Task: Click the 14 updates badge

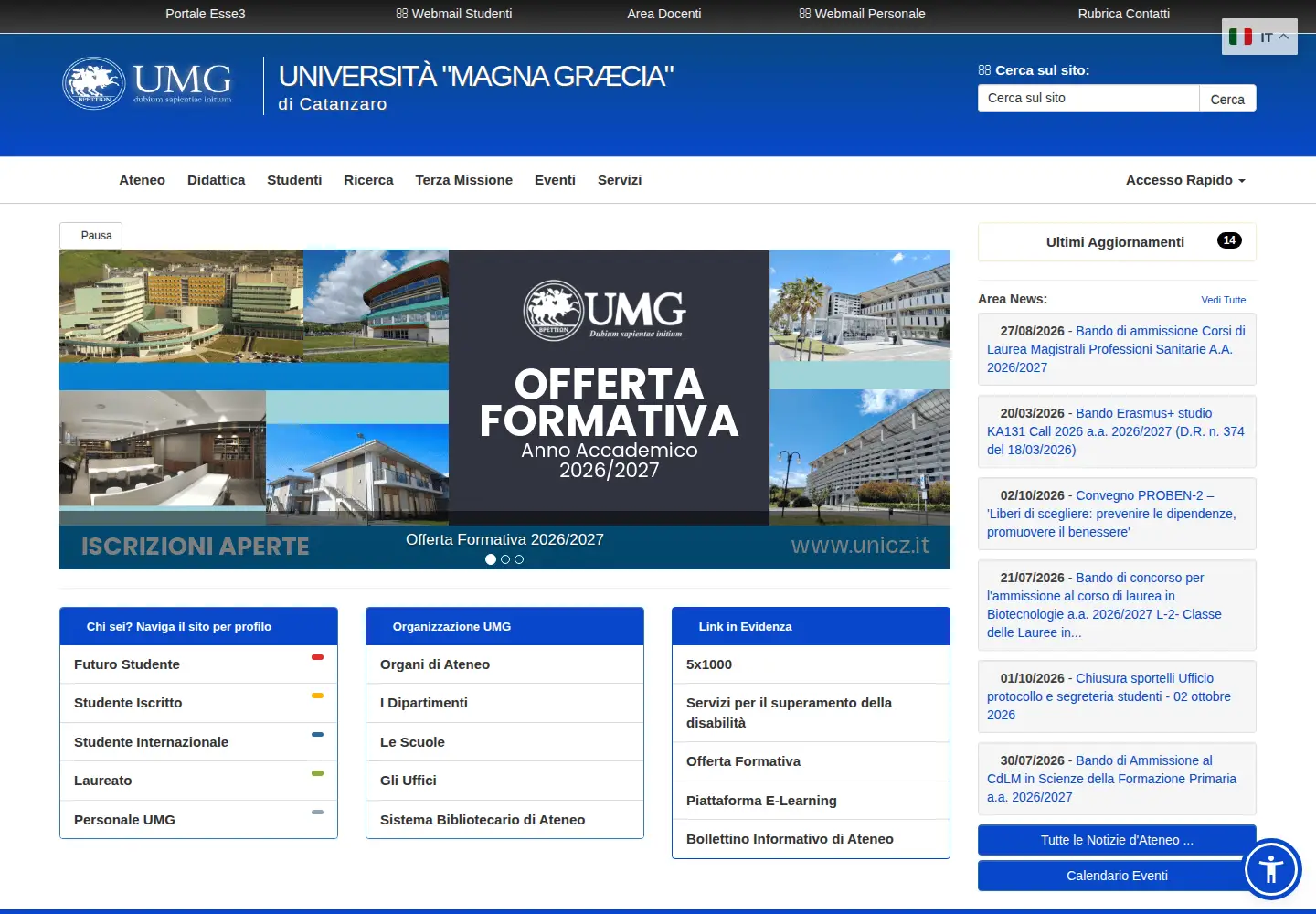Action: (1229, 240)
